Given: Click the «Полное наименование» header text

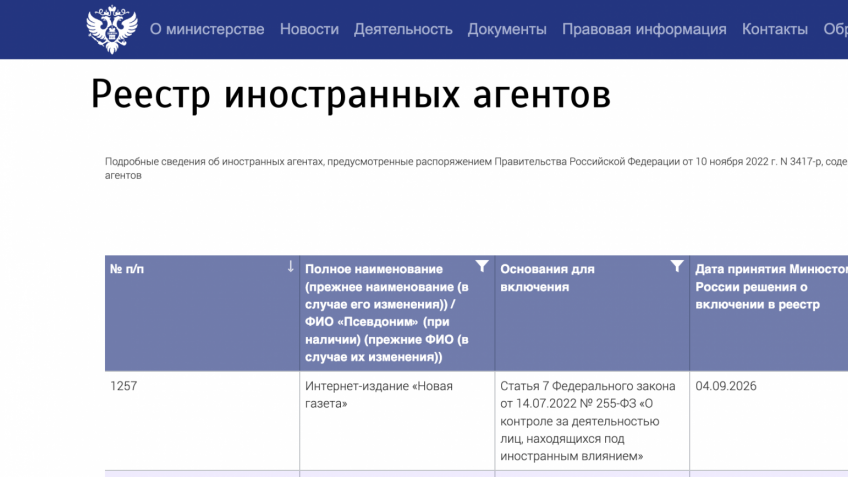Looking at the screenshot, I should (387, 313).
